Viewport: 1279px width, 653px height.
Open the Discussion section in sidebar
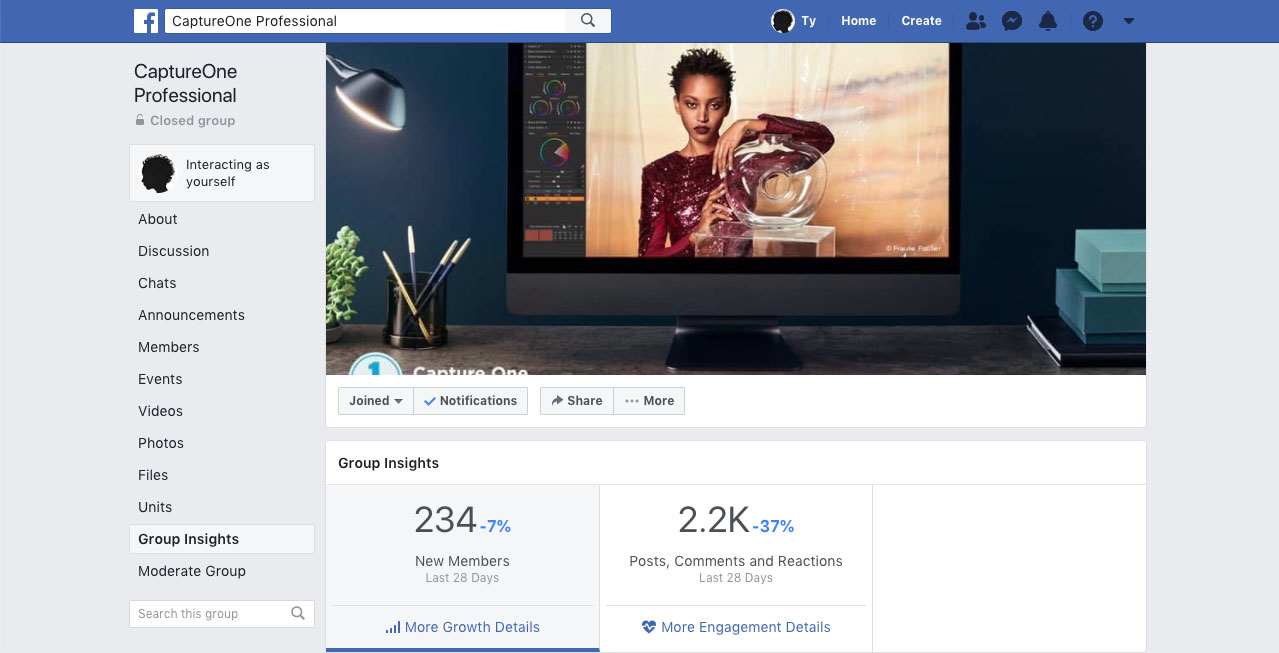(174, 251)
